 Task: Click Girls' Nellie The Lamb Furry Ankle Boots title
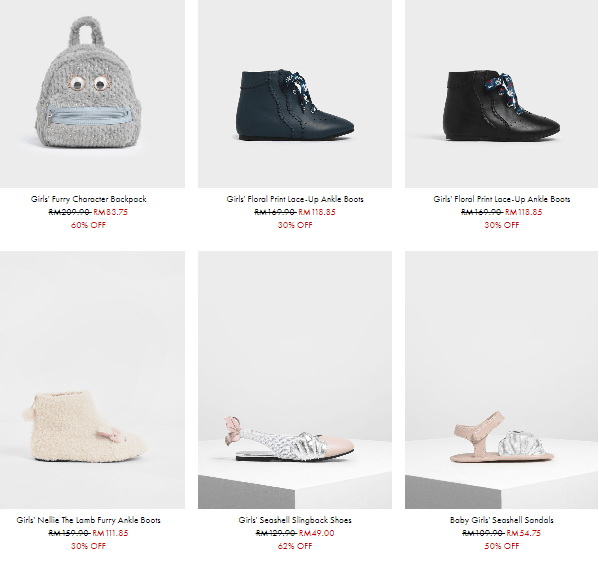click(89, 520)
